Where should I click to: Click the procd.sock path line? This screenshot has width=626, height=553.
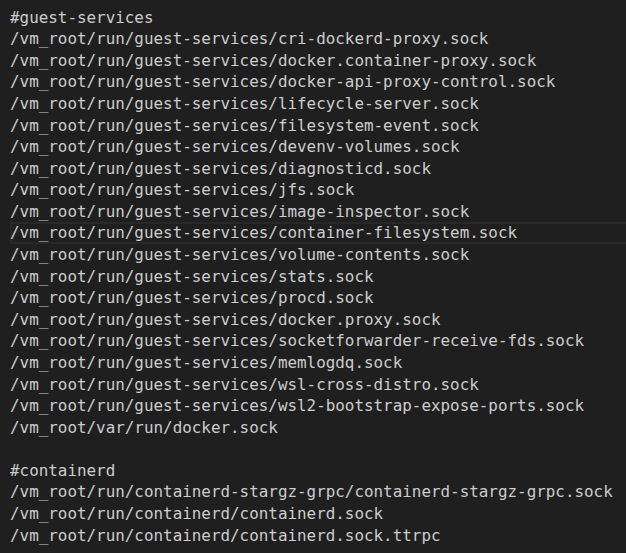pyautogui.click(x=191, y=298)
